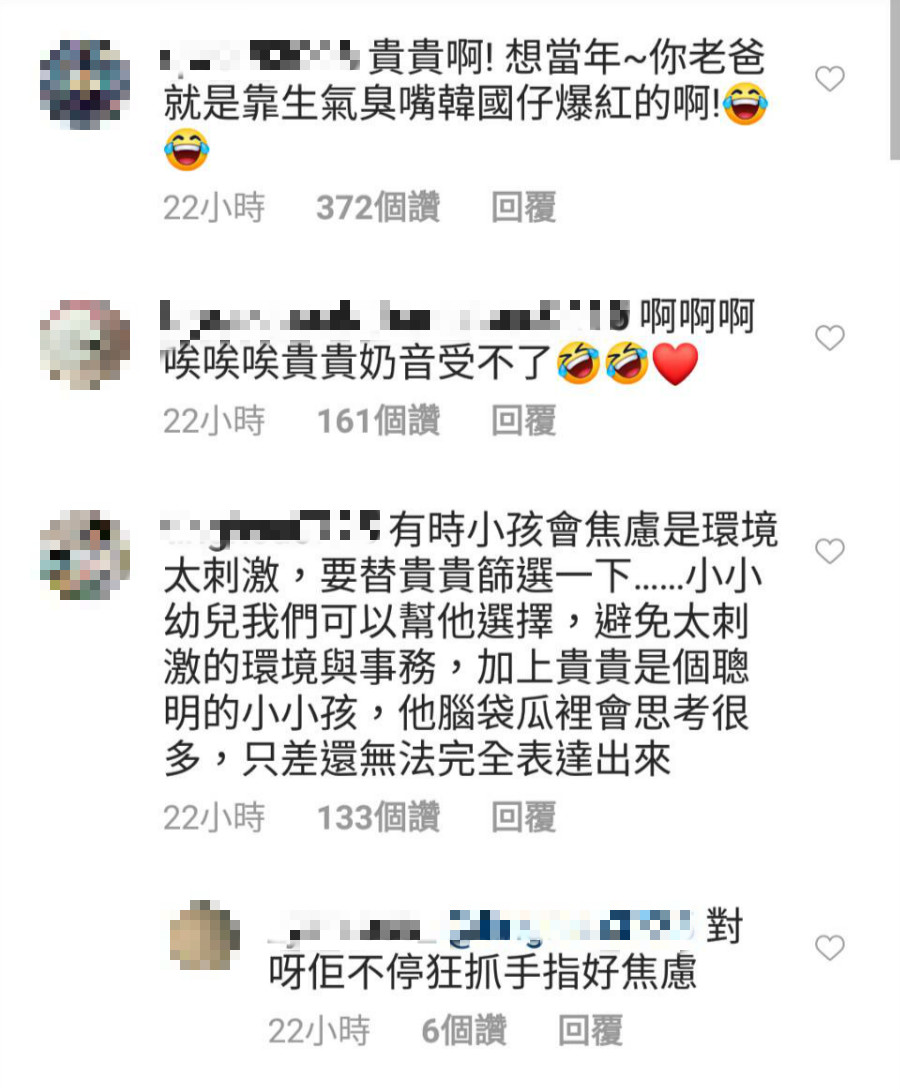Open avatar of the nested reply author

point(205,935)
